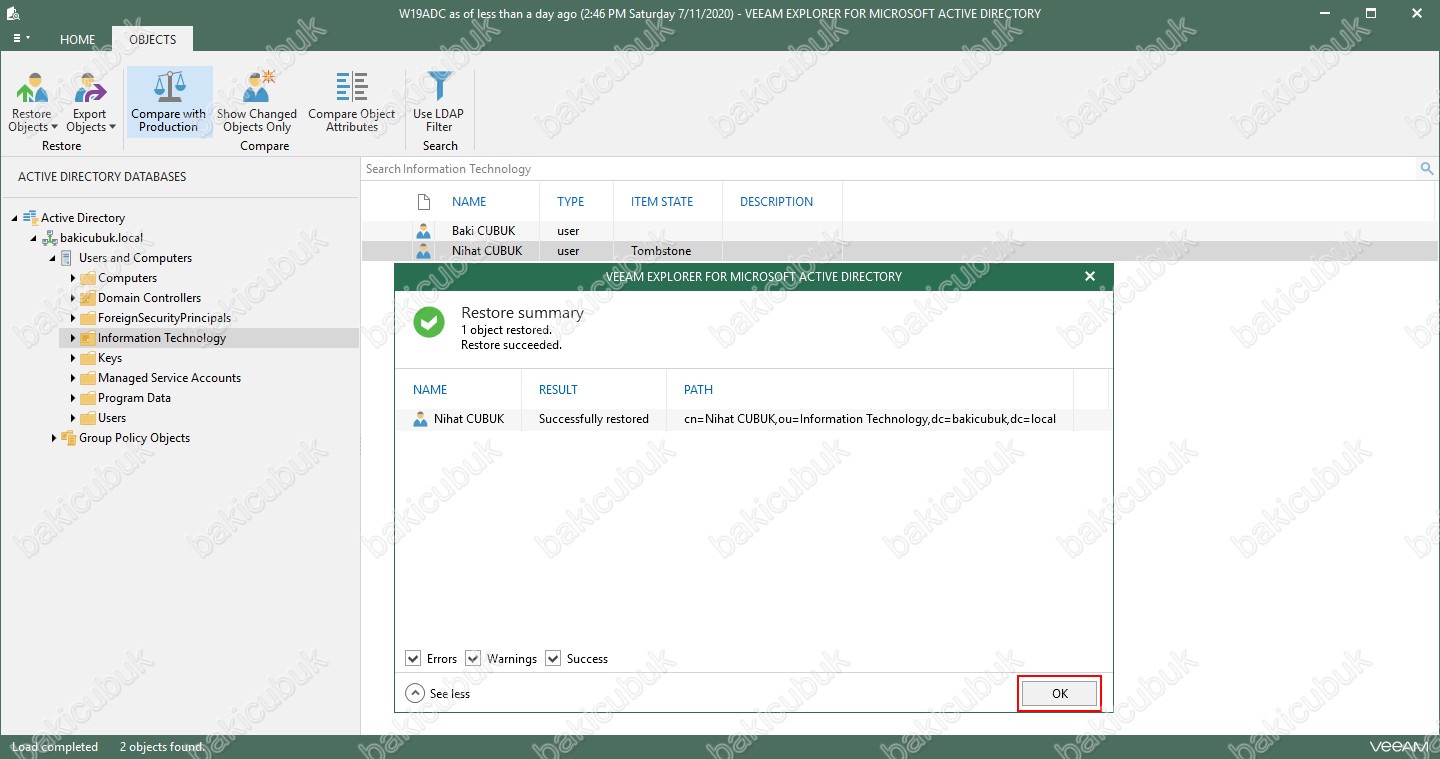Uncheck the Success checkbox
This screenshot has height=759, width=1440.
coord(553,658)
